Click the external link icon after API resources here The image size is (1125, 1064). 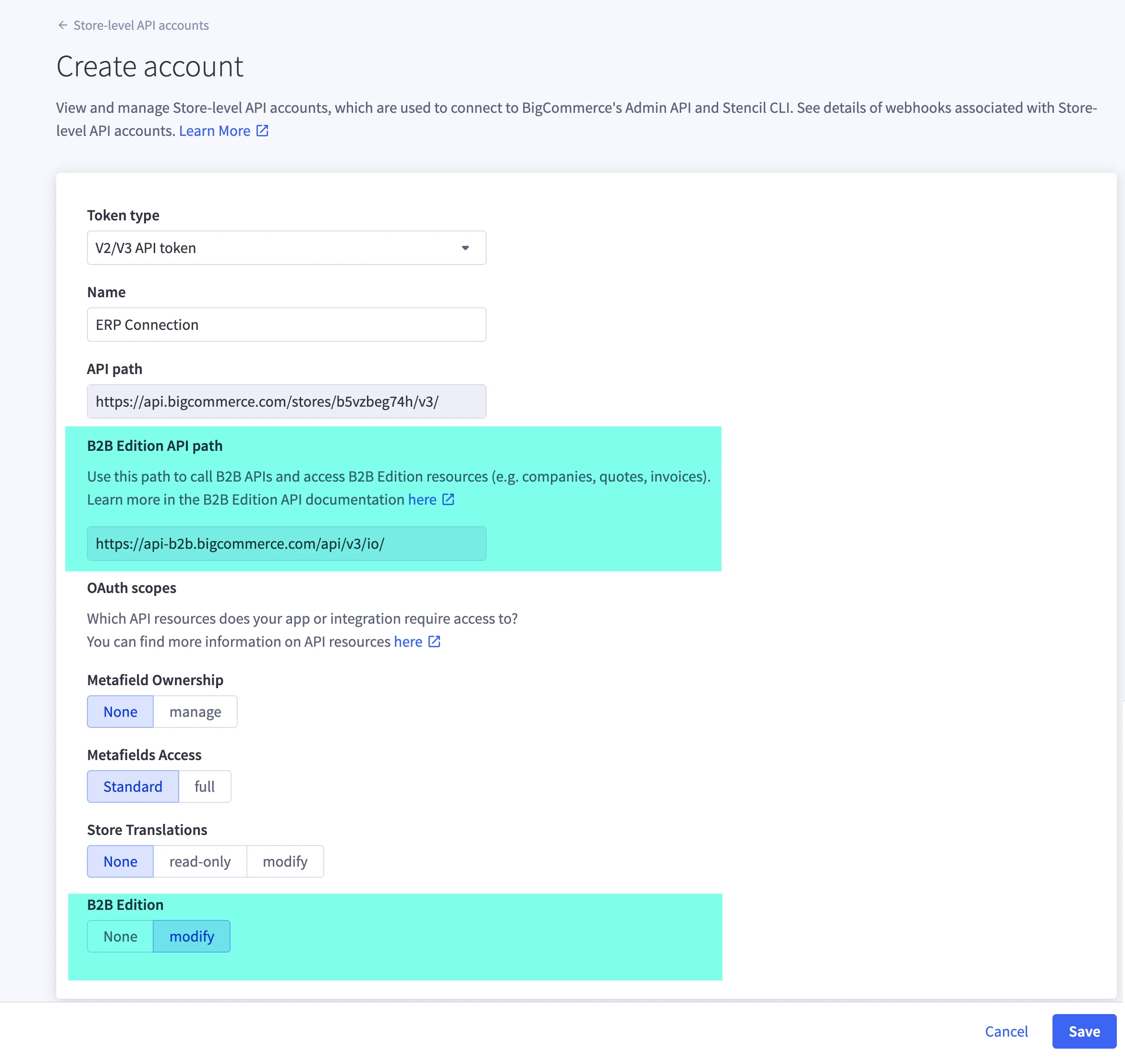point(434,641)
